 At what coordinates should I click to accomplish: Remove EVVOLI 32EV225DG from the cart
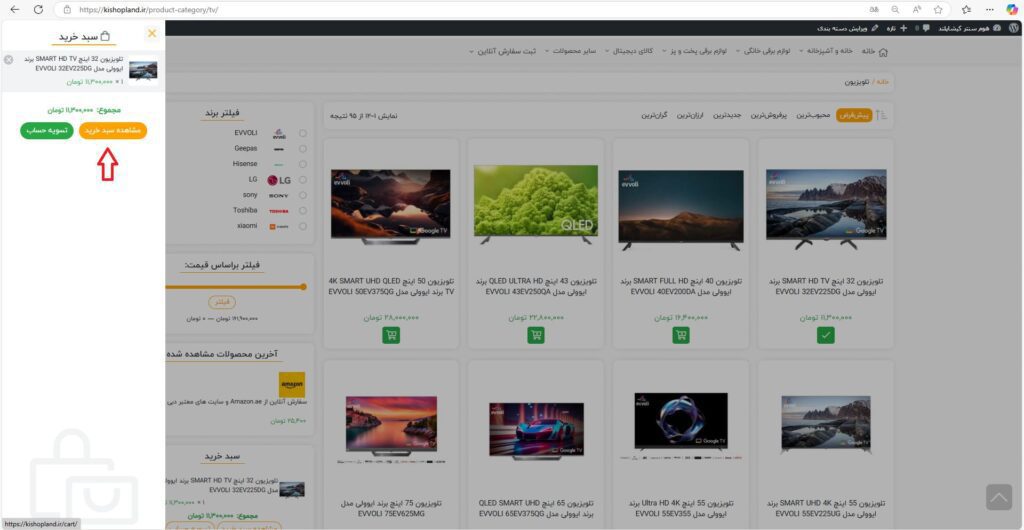click(8, 60)
